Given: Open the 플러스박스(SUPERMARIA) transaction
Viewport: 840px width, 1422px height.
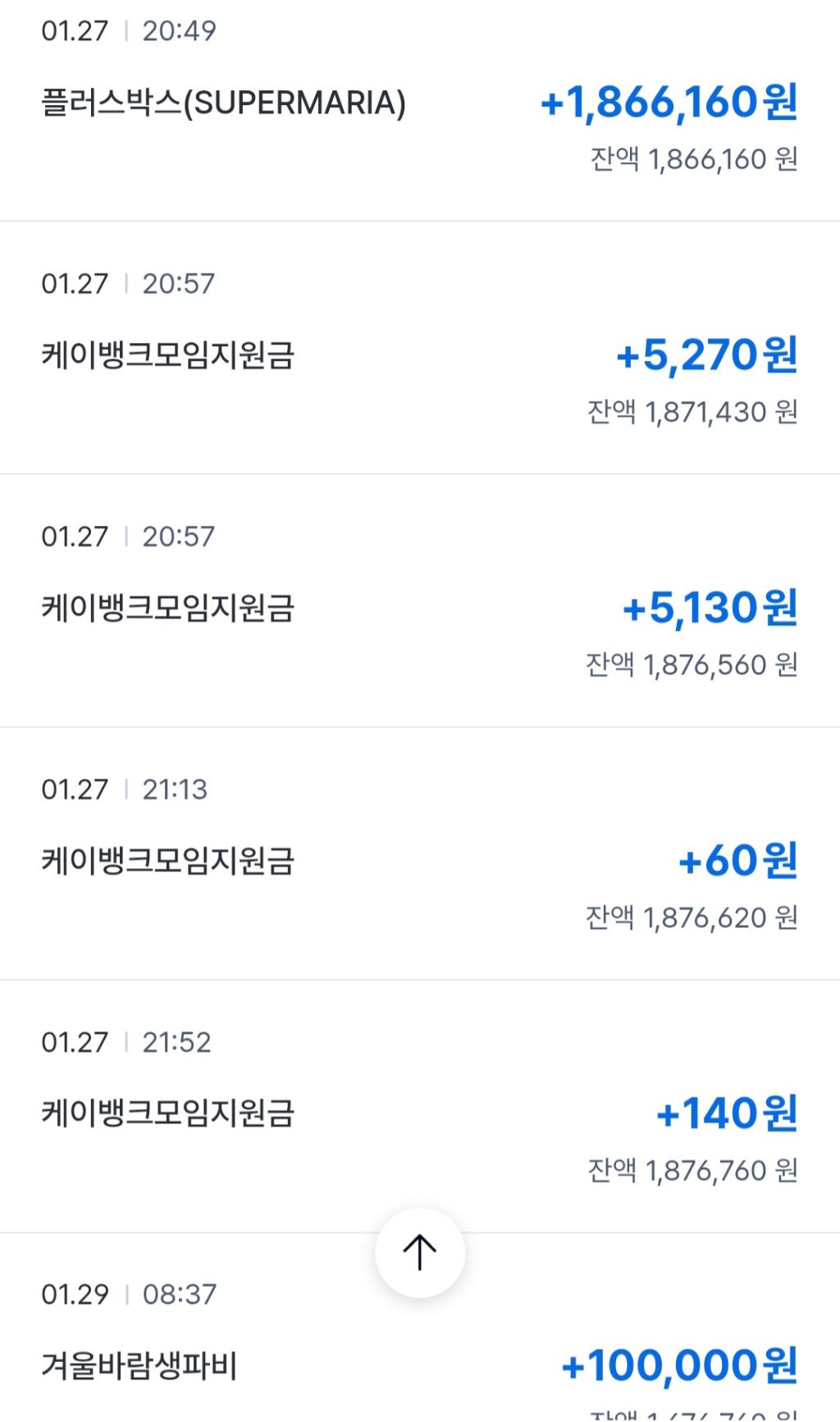Looking at the screenshot, I should click(x=223, y=103).
